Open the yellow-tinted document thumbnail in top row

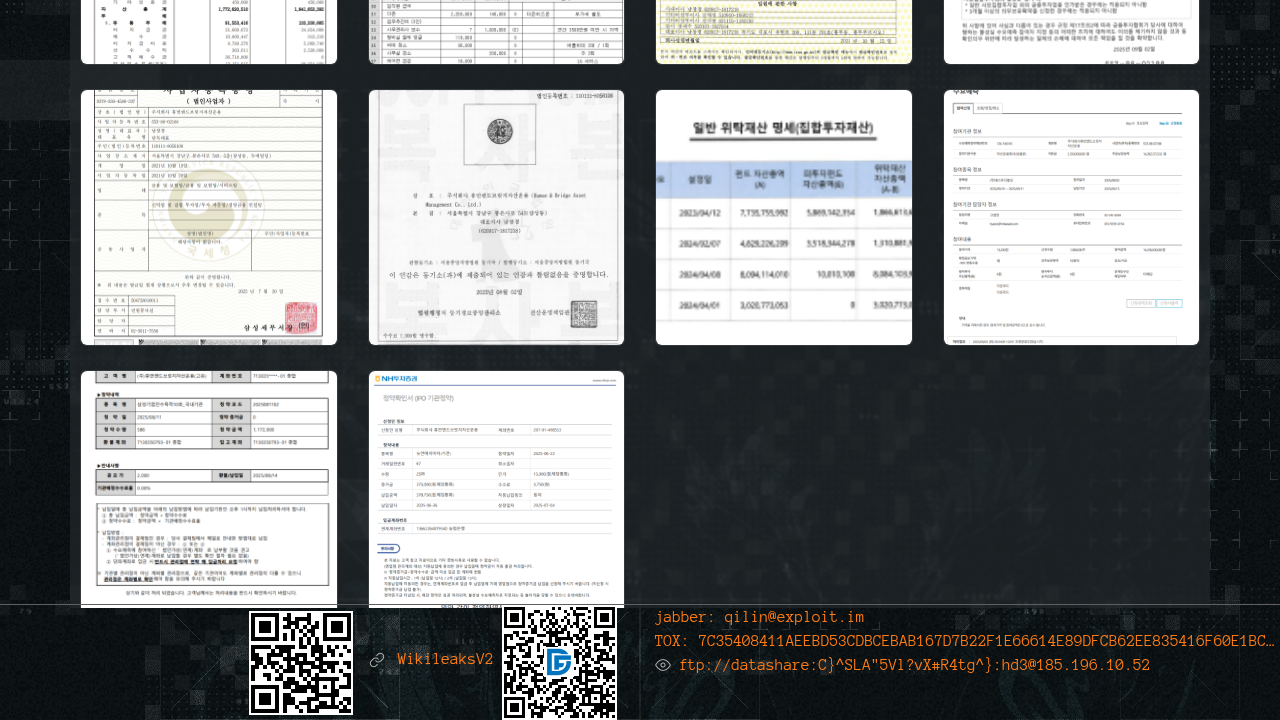pos(784,32)
